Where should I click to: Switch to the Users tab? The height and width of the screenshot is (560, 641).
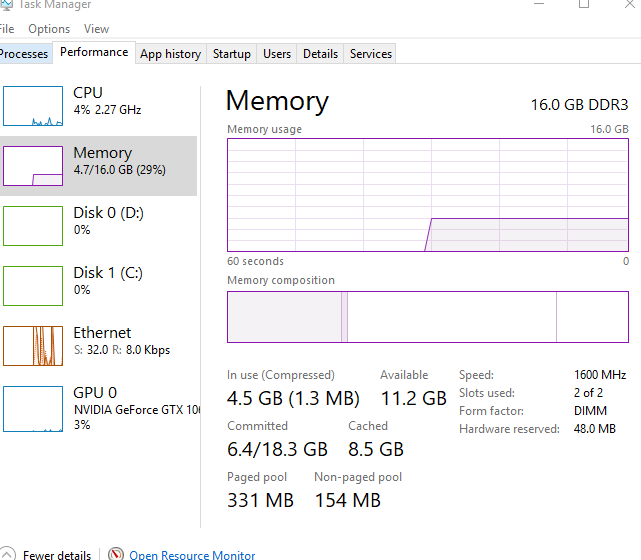[277, 54]
